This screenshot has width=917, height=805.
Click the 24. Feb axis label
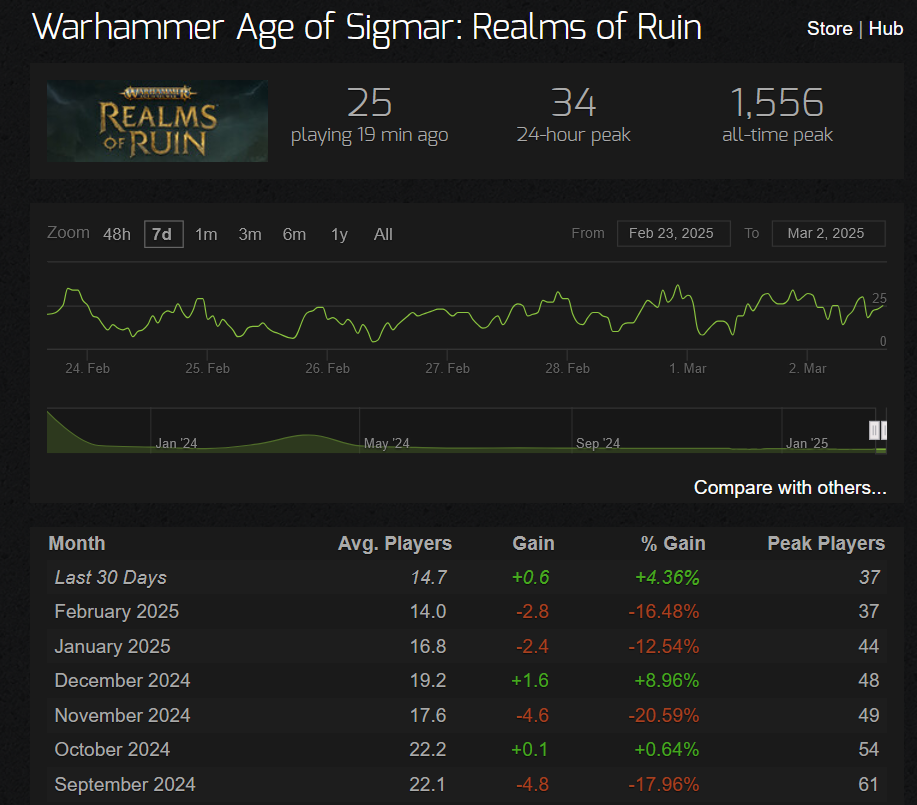pos(87,368)
